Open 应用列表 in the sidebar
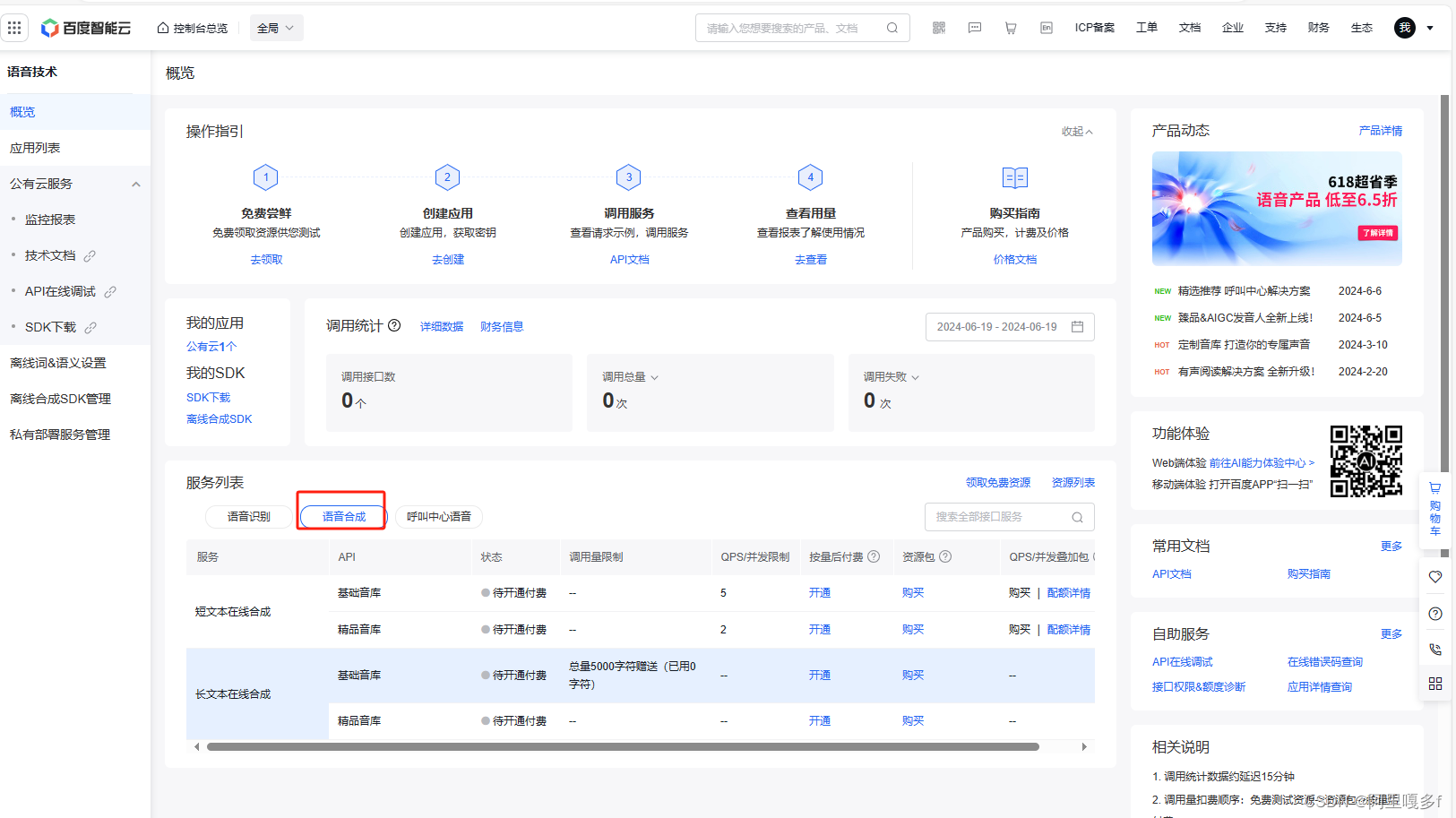Viewport: 1456px width, 818px height. [75, 148]
